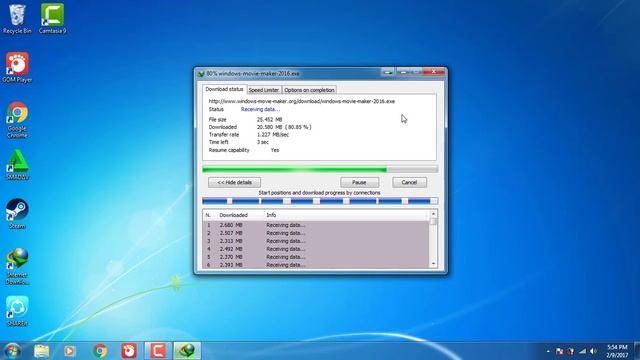The image size is (640, 360).
Task: Select the Steam desktop shortcut
Action: (17, 213)
